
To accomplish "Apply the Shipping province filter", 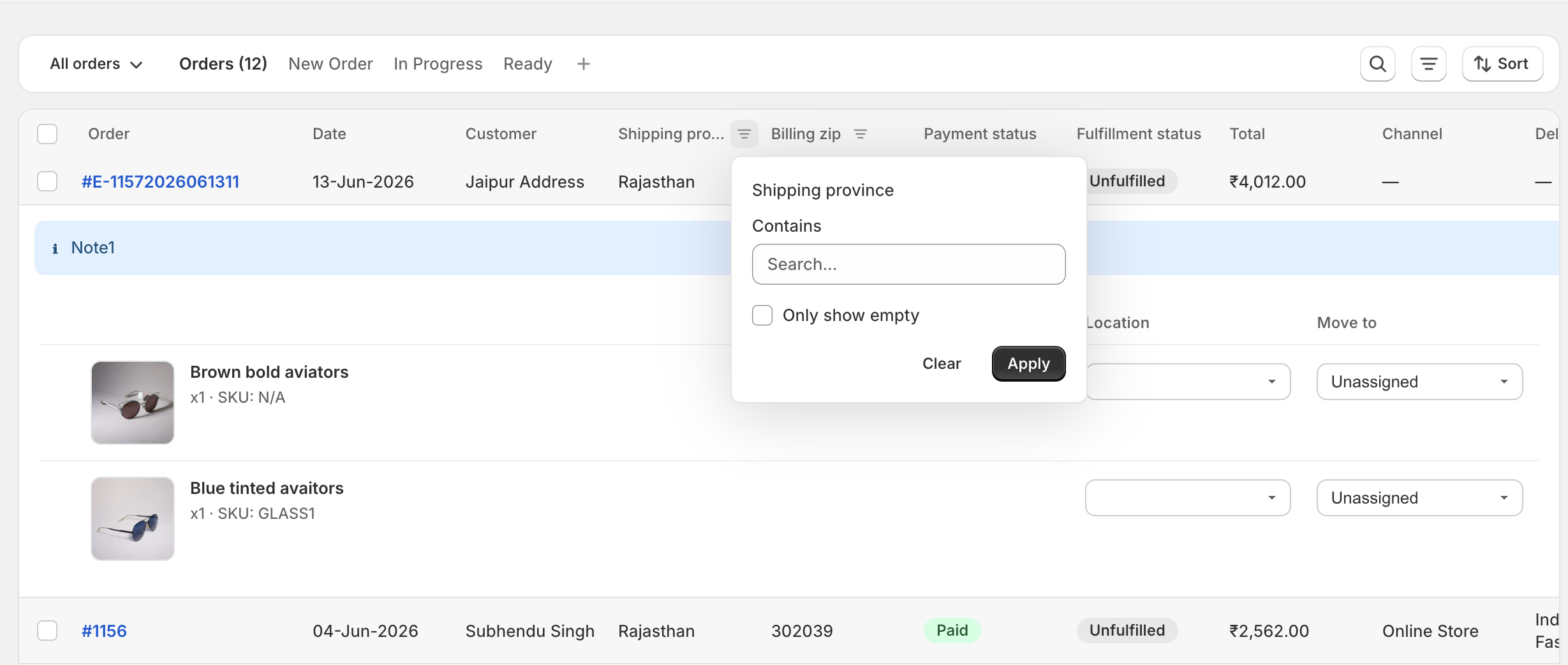I will tap(1028, 364).
